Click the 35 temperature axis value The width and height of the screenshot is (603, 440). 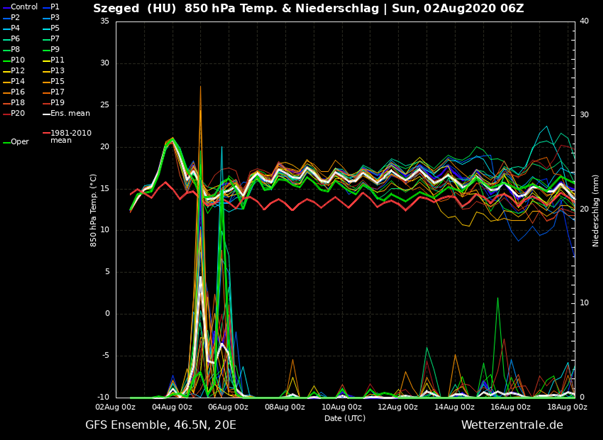point(106,22)
